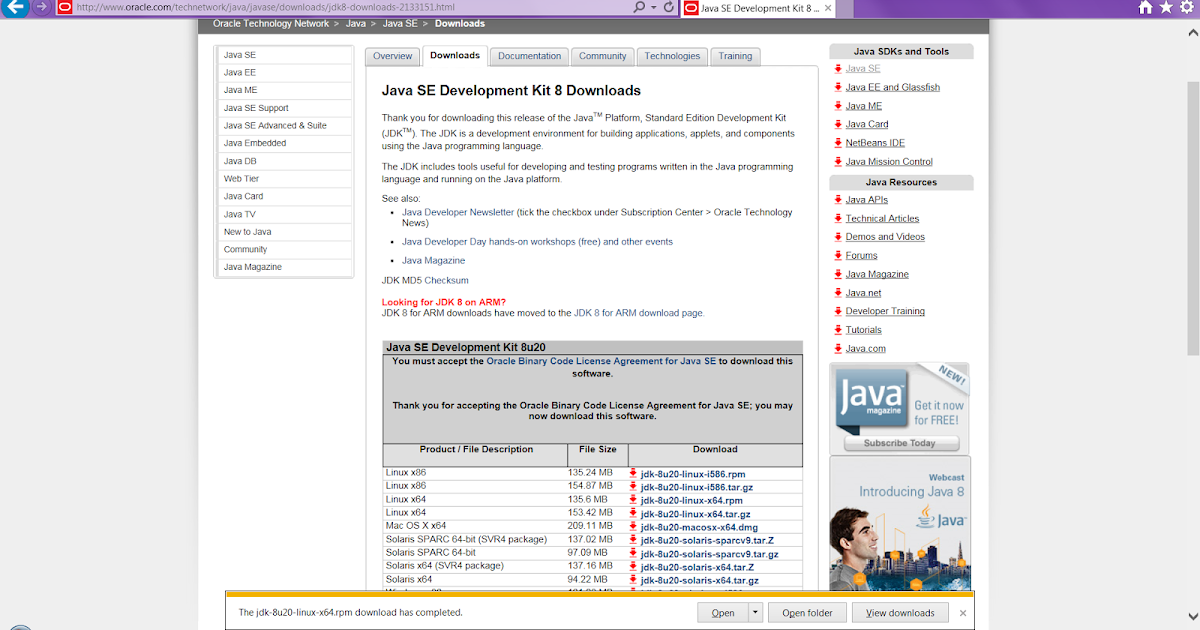The width and height of the screenshot is (1200, 630).
Task: Click download arrow icon for jdk-8u20-macosx-x64.dmg
Action: click(x=633, y=527)
